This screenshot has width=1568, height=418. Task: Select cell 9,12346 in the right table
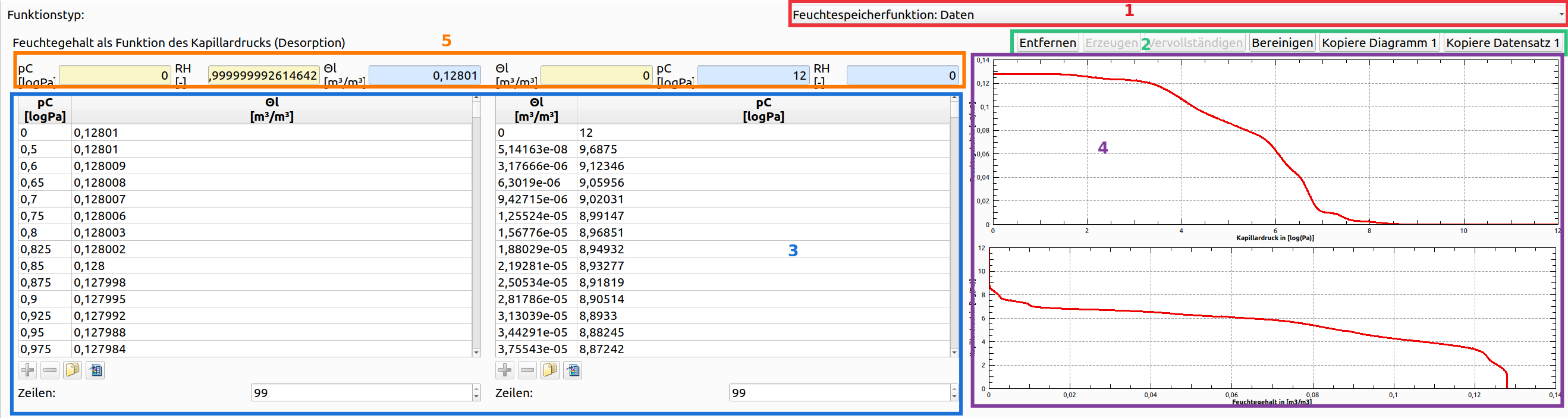763,166
